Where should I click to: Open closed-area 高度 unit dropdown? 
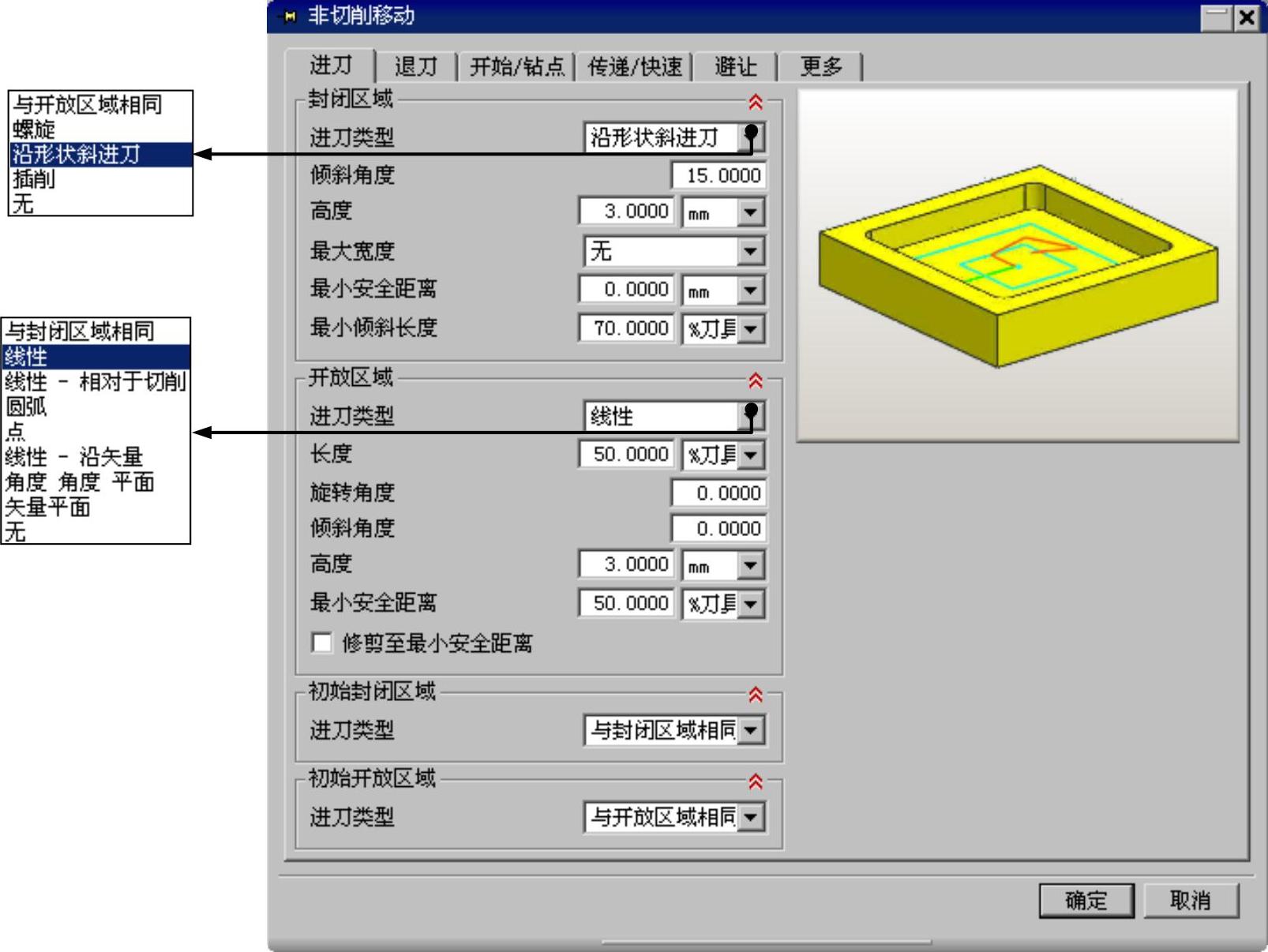[x=751, y=212]
